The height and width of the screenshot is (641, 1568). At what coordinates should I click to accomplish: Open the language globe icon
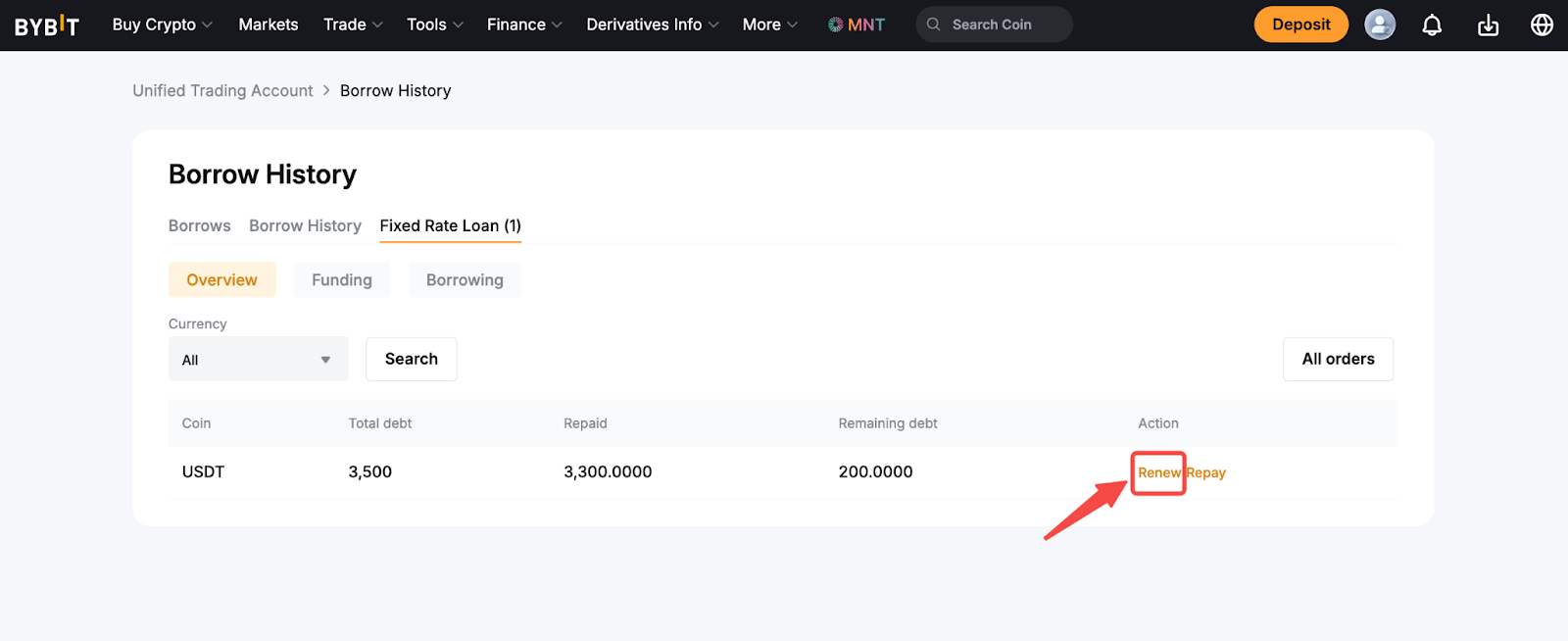(1541, 25)
